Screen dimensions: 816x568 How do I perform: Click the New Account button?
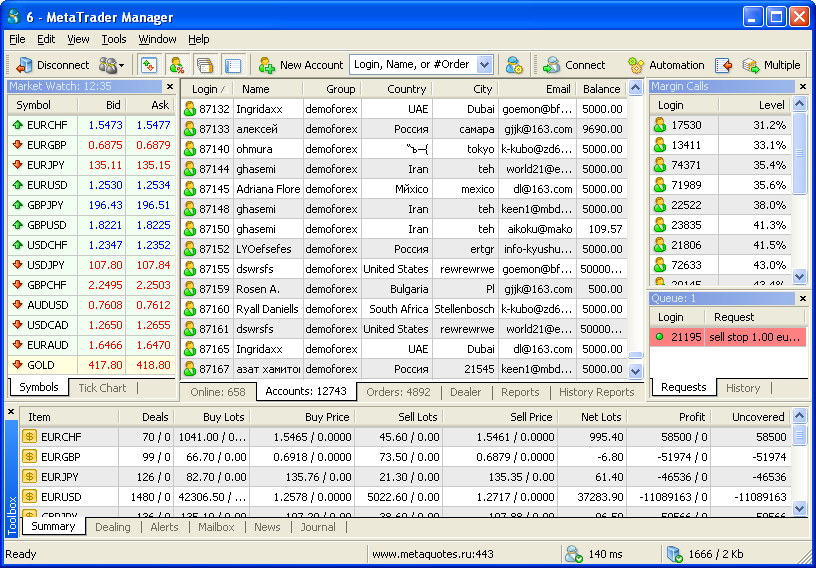coord(301,65)
